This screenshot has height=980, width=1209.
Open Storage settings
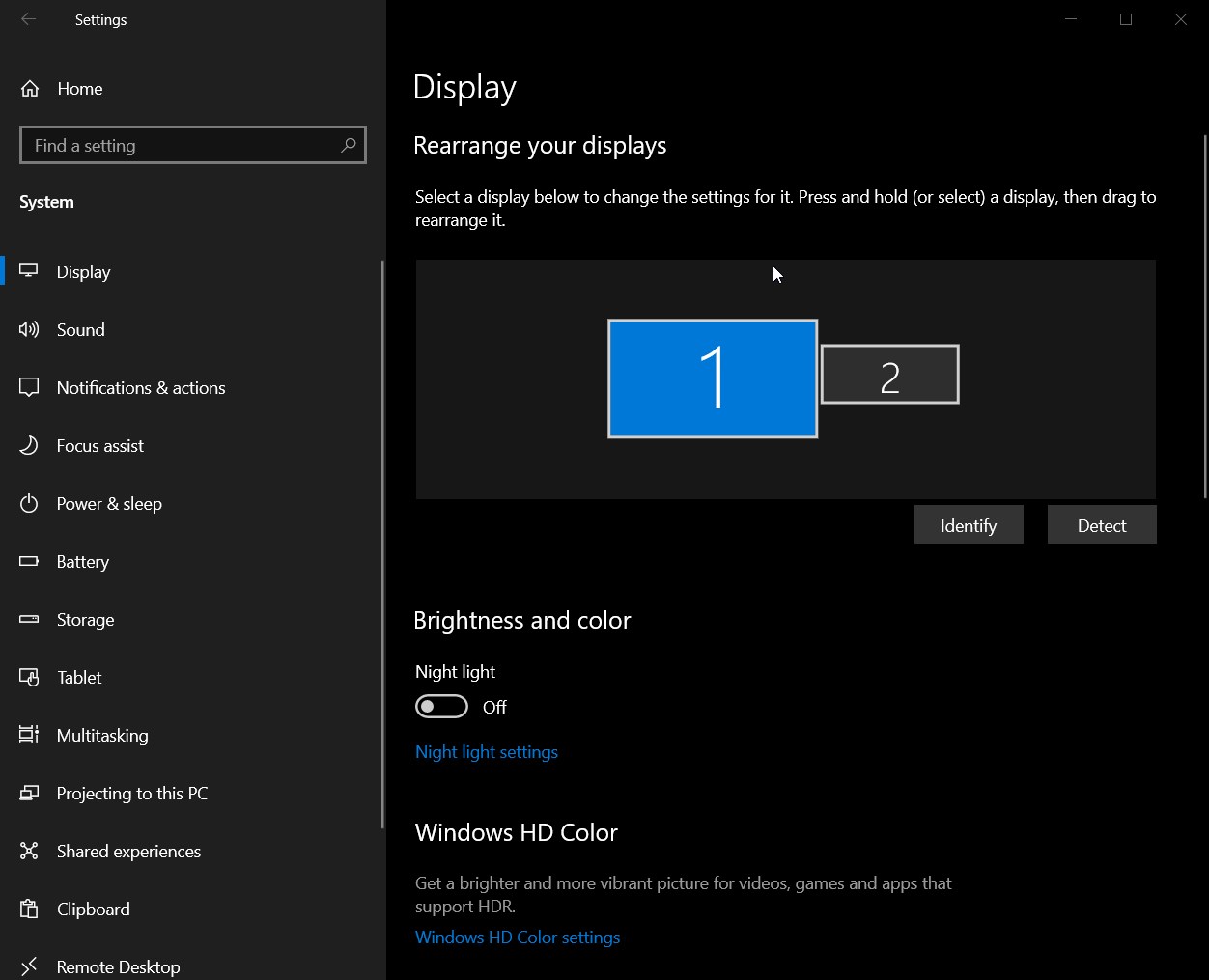[x=30, y=619]
